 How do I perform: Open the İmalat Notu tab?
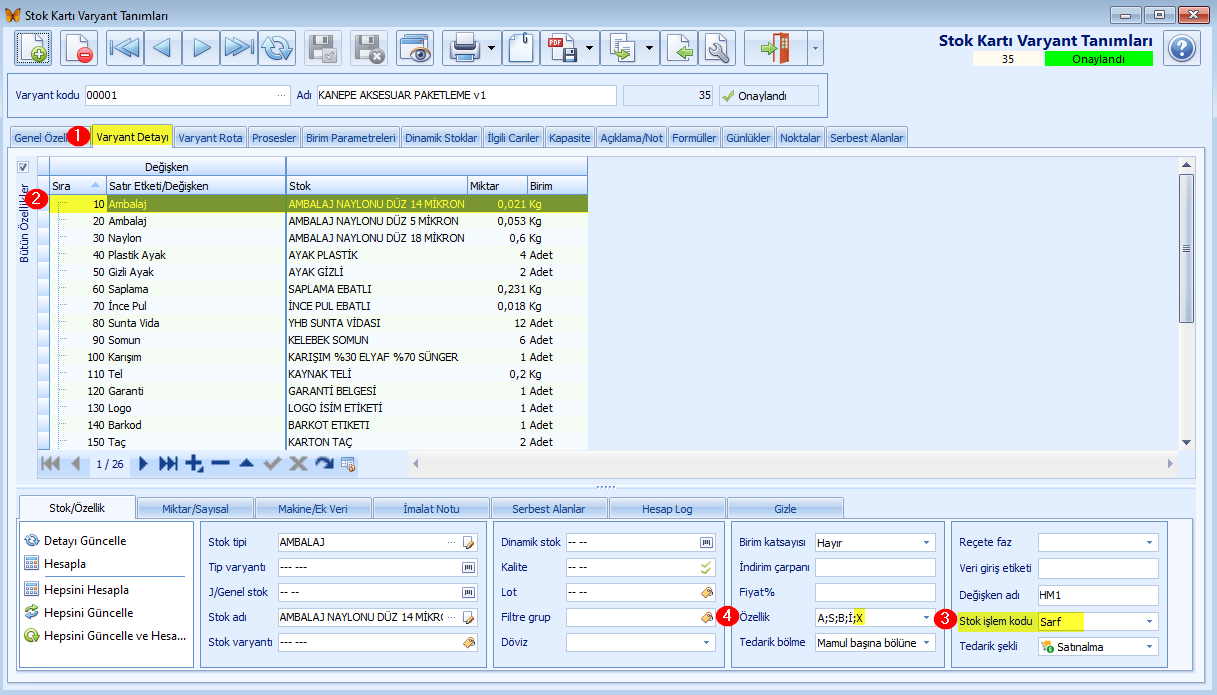430,508
